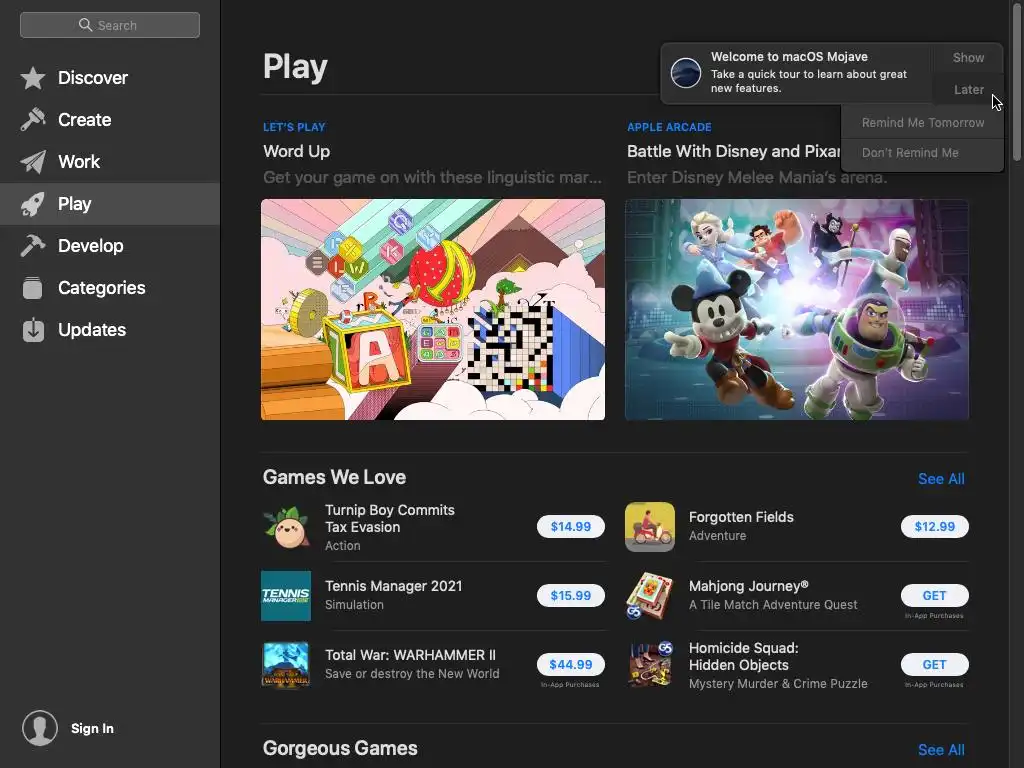The height and width of the screenshot is (768, 1024).
Task: Click Total War: WARHAMMER II title text
Action: click(410, 655)
